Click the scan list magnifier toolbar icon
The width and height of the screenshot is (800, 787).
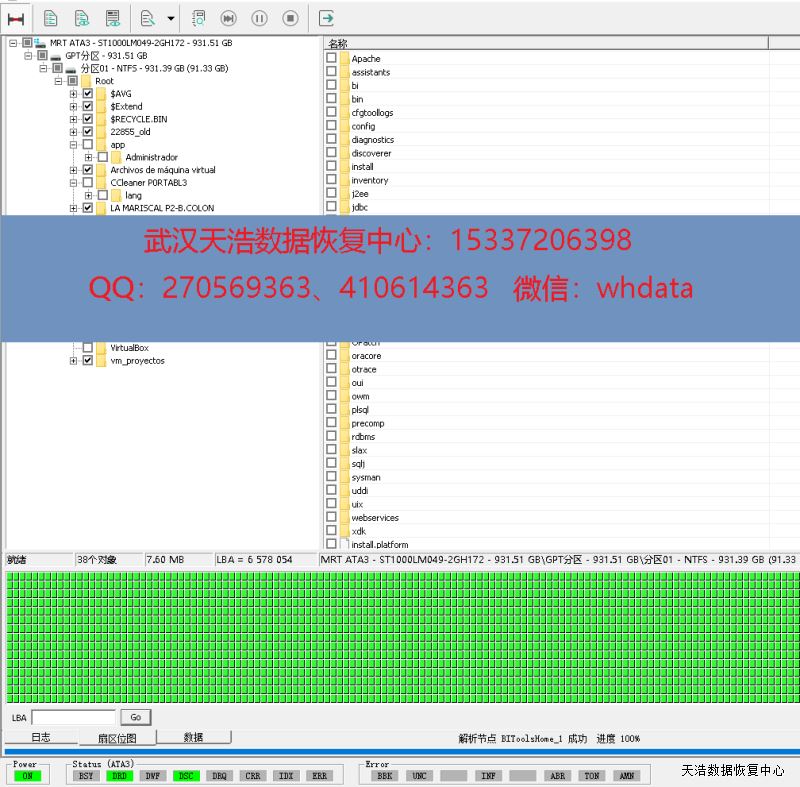tap(198, 18)
